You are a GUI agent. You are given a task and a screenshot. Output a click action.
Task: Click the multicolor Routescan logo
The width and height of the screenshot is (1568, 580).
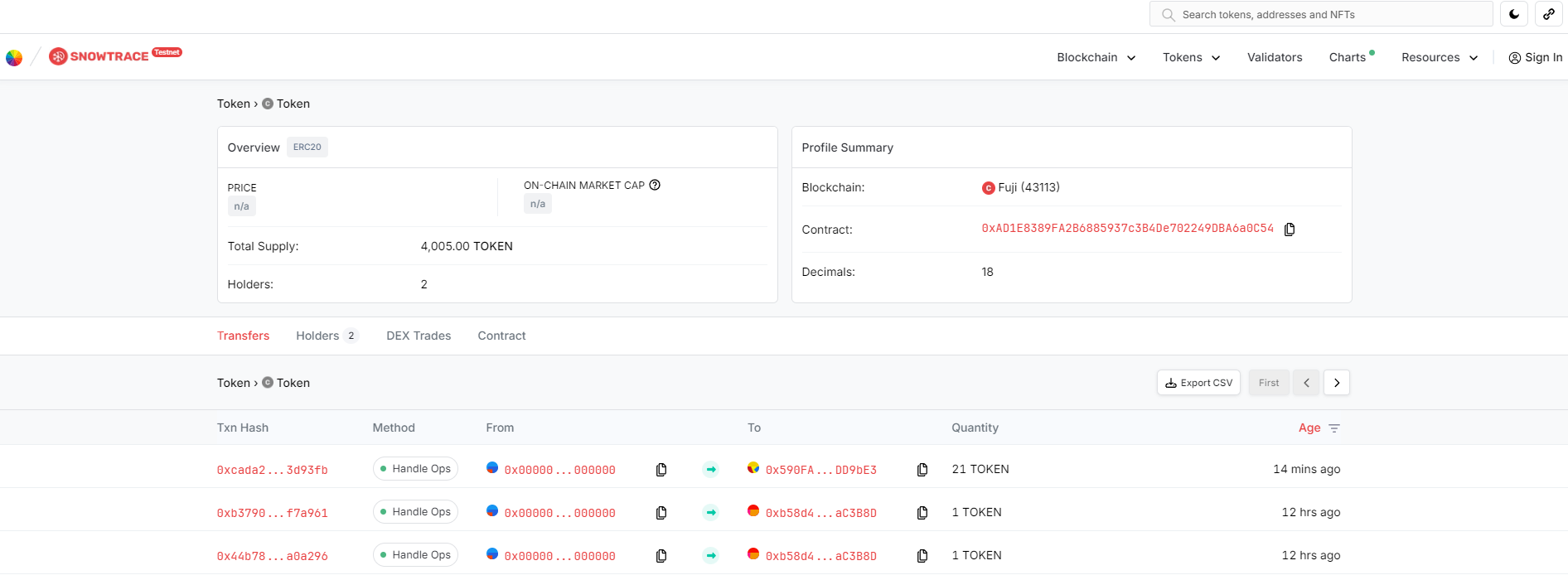pyautogui.click(x=14, y=57)
